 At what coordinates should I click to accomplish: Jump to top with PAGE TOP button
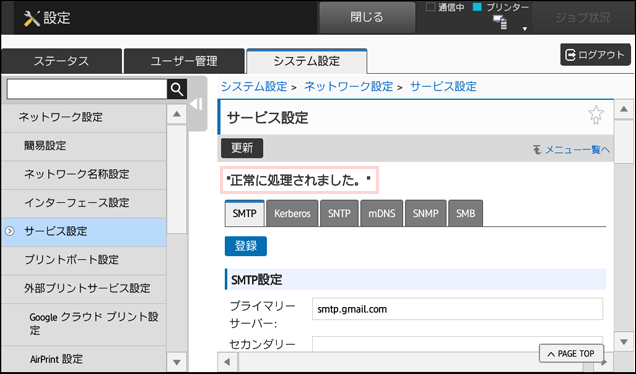coord(571,354)
